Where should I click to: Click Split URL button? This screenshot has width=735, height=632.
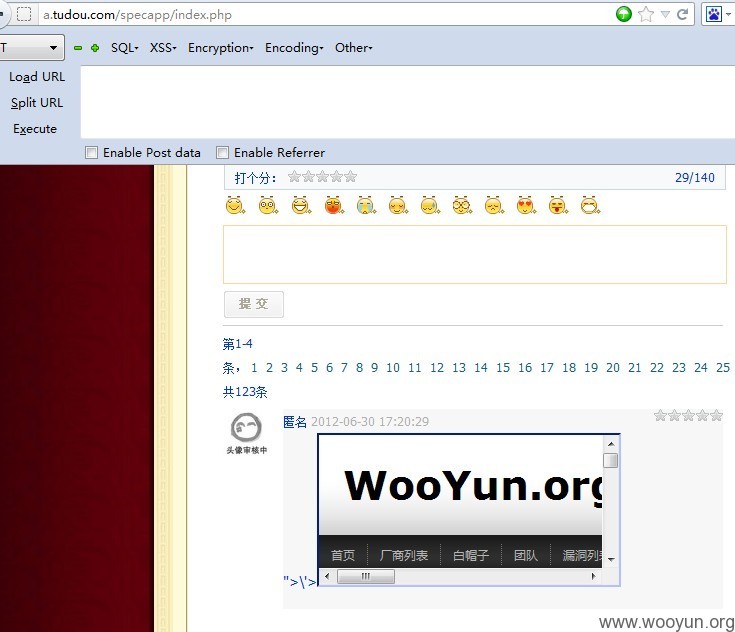tap(37, 103)
